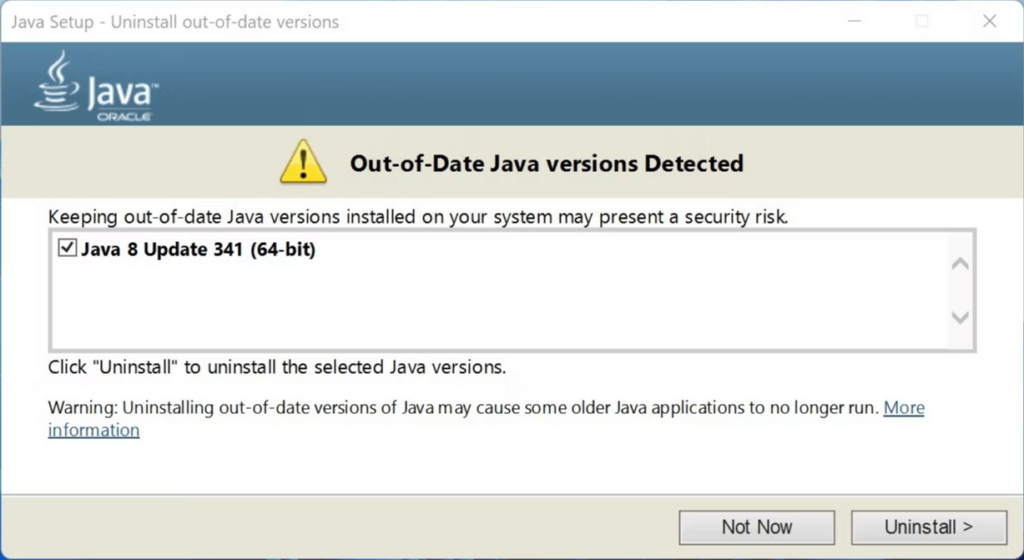Click the Warning text about older applications
The image size is (1024, 560).
point(460,408)
